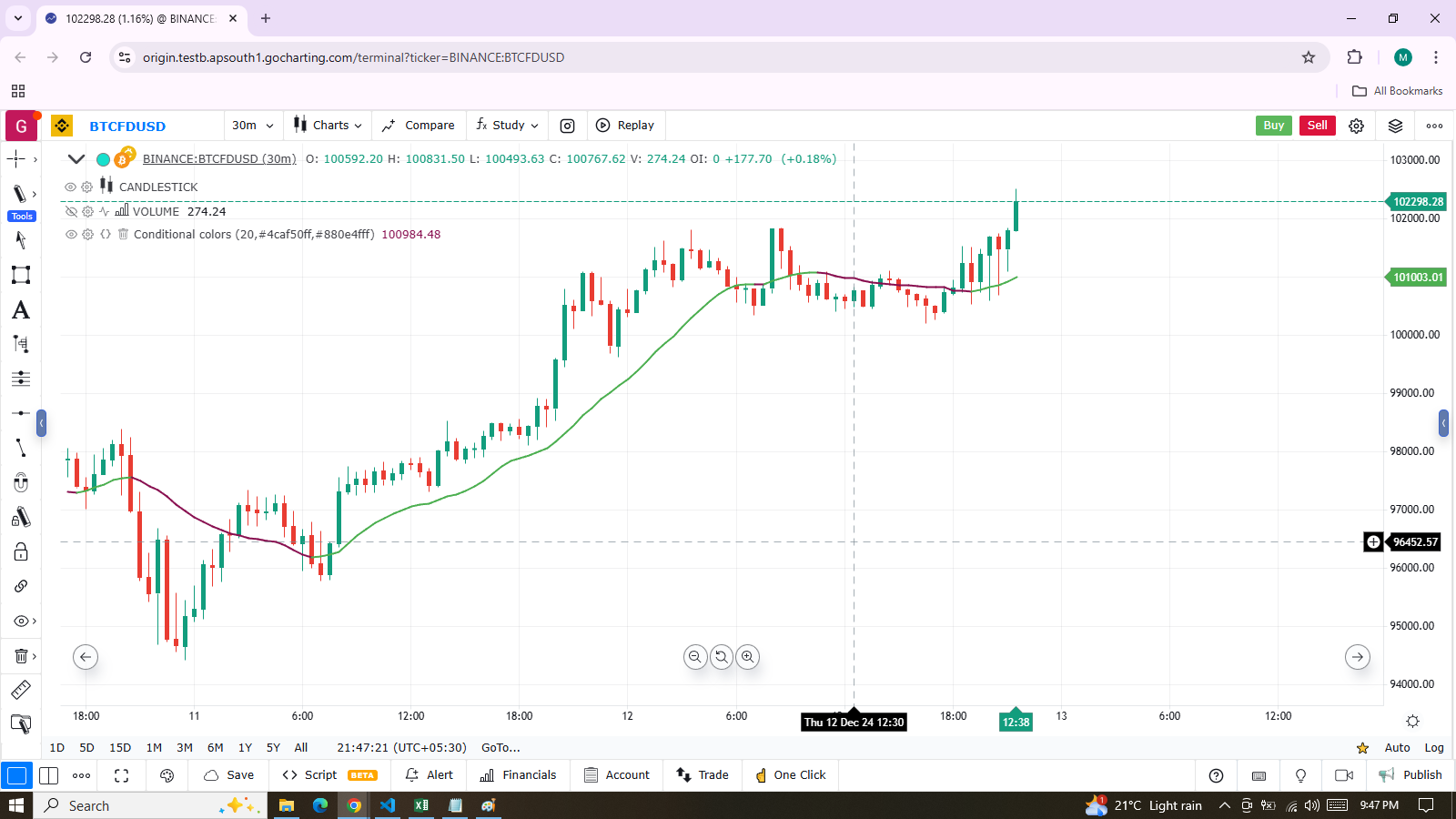This screenshot has height=819, width=1456.
Task: Open the layers icon in top bar
Action: 1395,126
